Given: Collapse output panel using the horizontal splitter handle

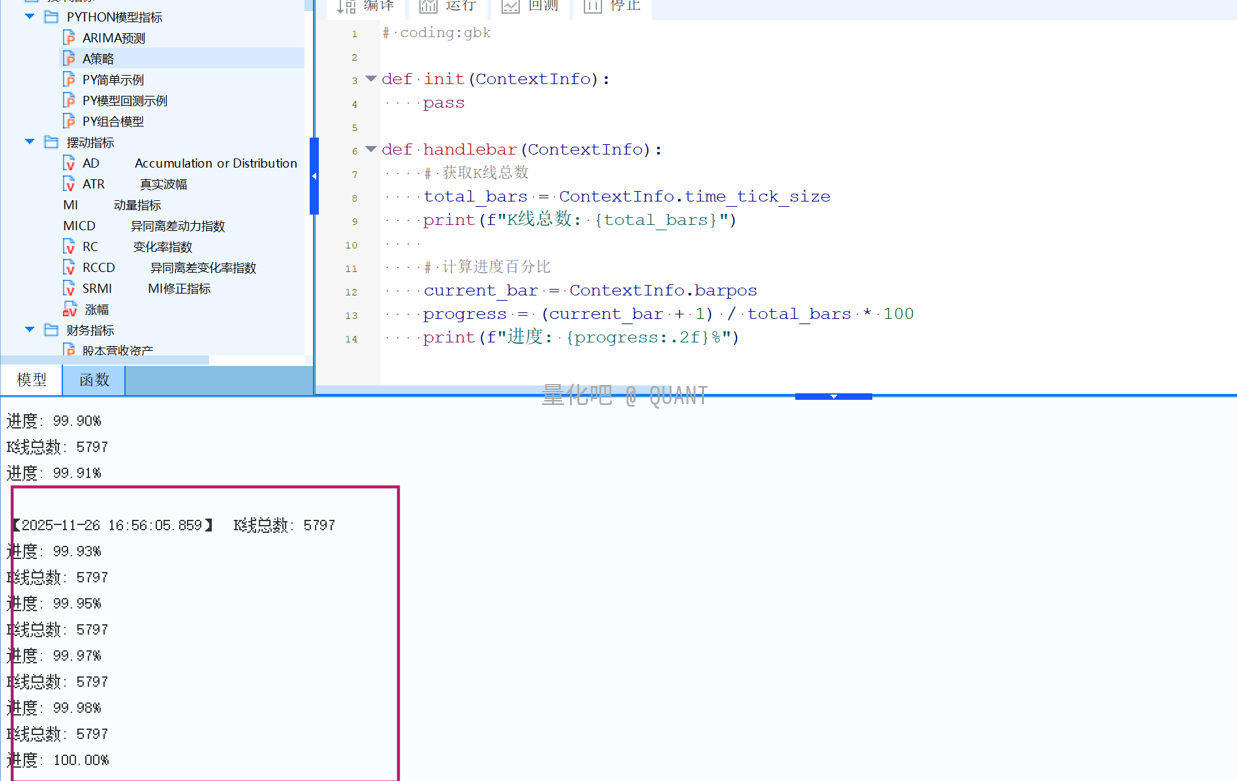Looking at the screenshot, I should click(833, 397).
